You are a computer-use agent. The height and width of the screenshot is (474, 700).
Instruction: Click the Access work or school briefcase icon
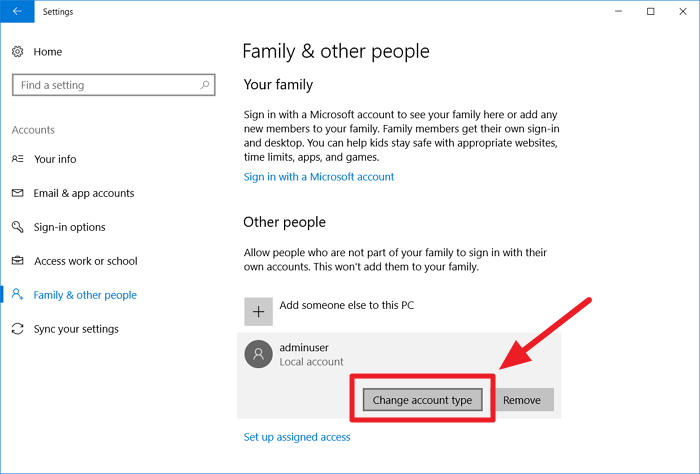18,261
